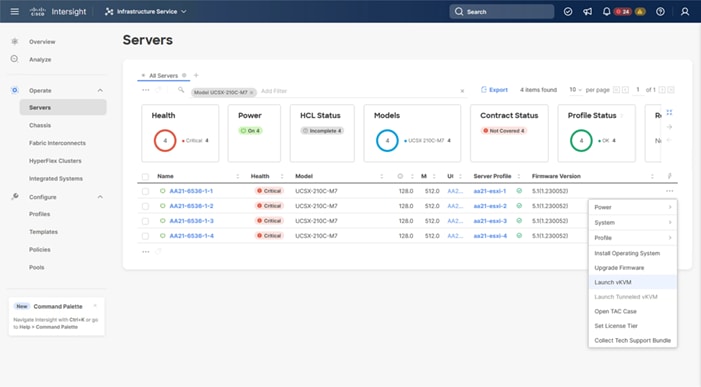
Task: Click the Profile Status green donut chart
Action: coord(581,140)
